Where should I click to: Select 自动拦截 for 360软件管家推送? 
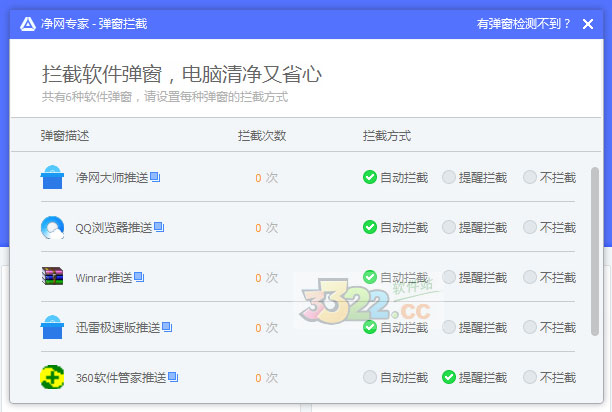(395, 377)
